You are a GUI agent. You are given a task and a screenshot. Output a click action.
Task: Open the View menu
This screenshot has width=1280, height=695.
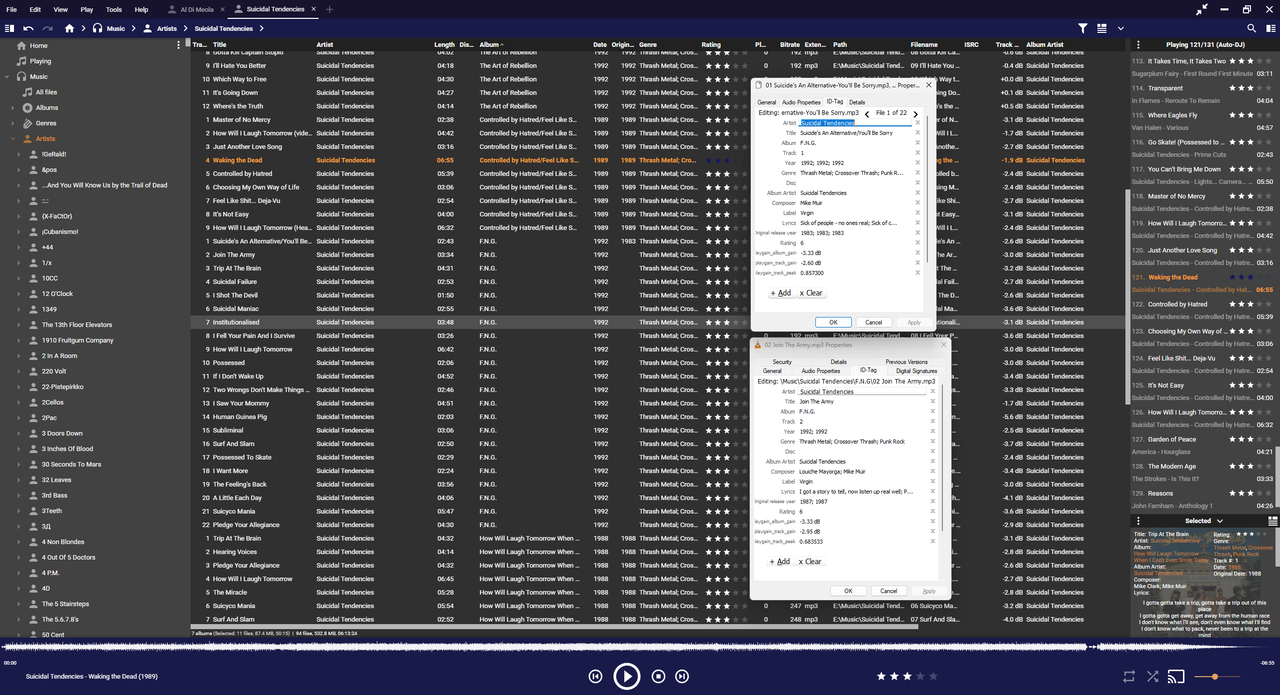(61, 9)
